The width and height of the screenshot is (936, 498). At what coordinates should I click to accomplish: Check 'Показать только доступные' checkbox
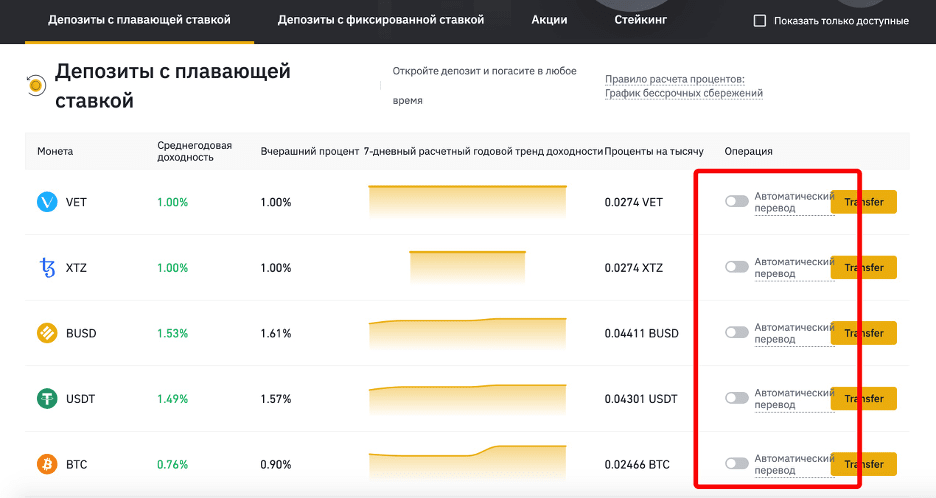click(760, 21)
